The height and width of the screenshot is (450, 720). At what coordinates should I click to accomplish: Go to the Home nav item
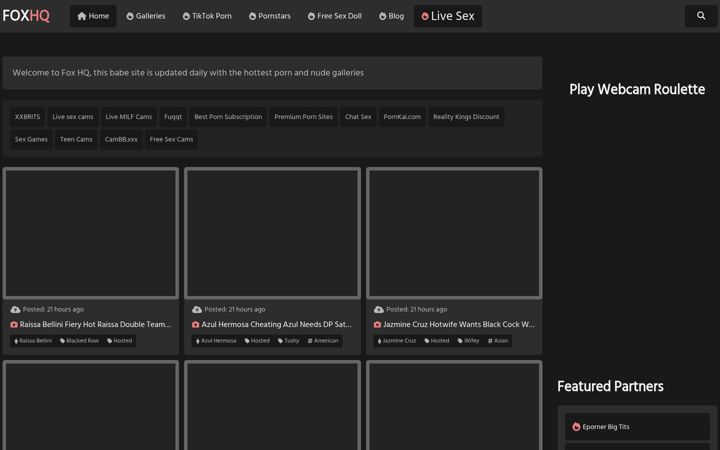(93, 16)
